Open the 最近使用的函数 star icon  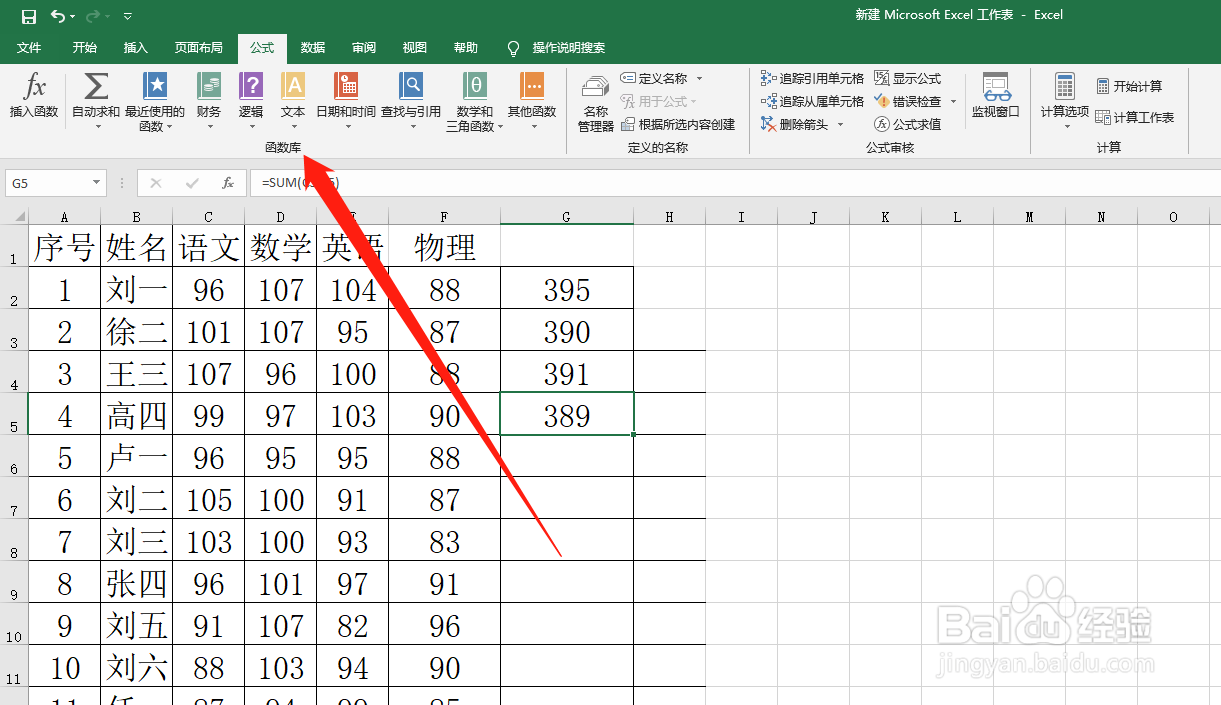pos(155,87)
